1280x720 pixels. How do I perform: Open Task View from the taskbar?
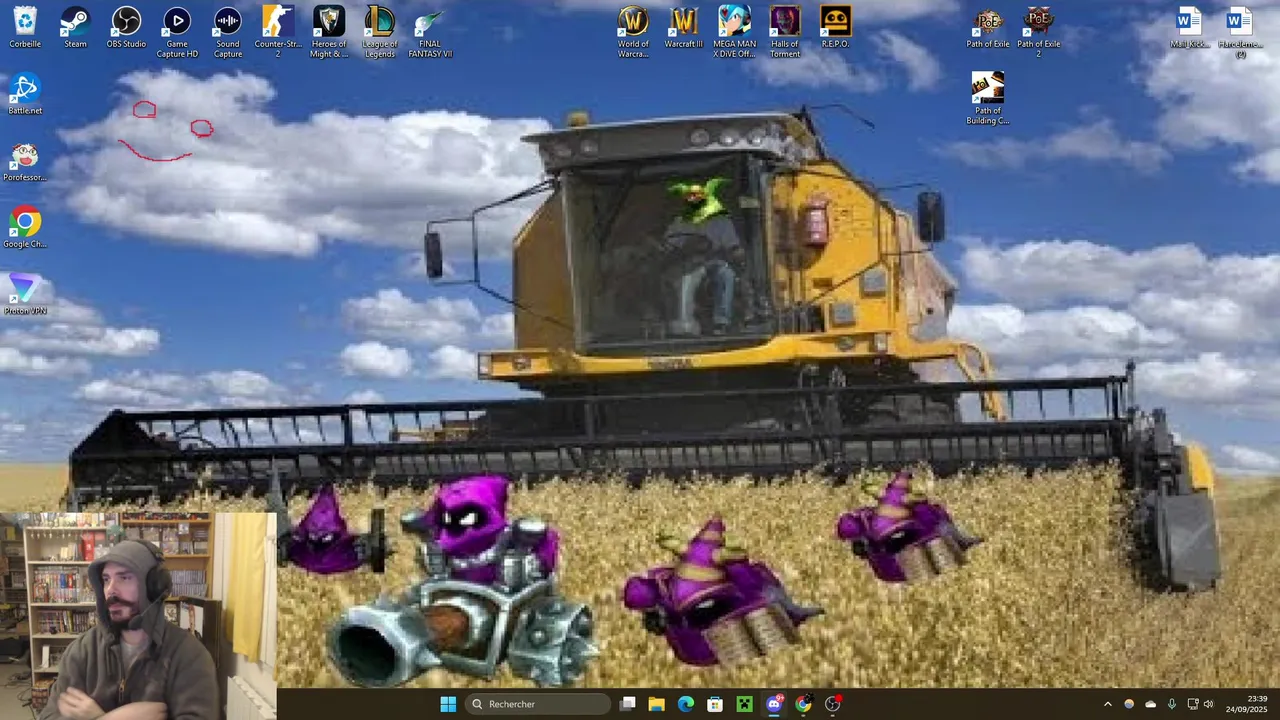628,704
